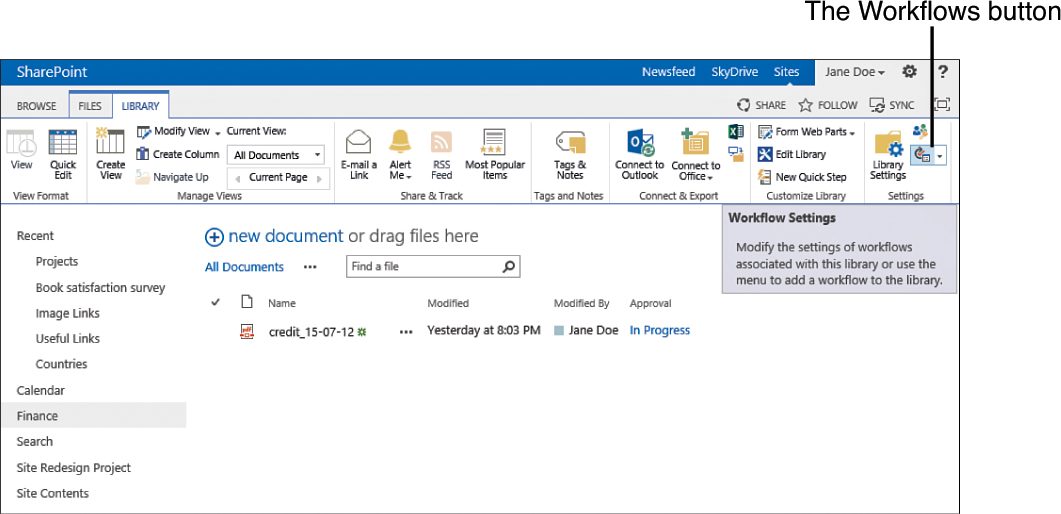
Task: Open Sites in the top bar
Action: point(786,72)
